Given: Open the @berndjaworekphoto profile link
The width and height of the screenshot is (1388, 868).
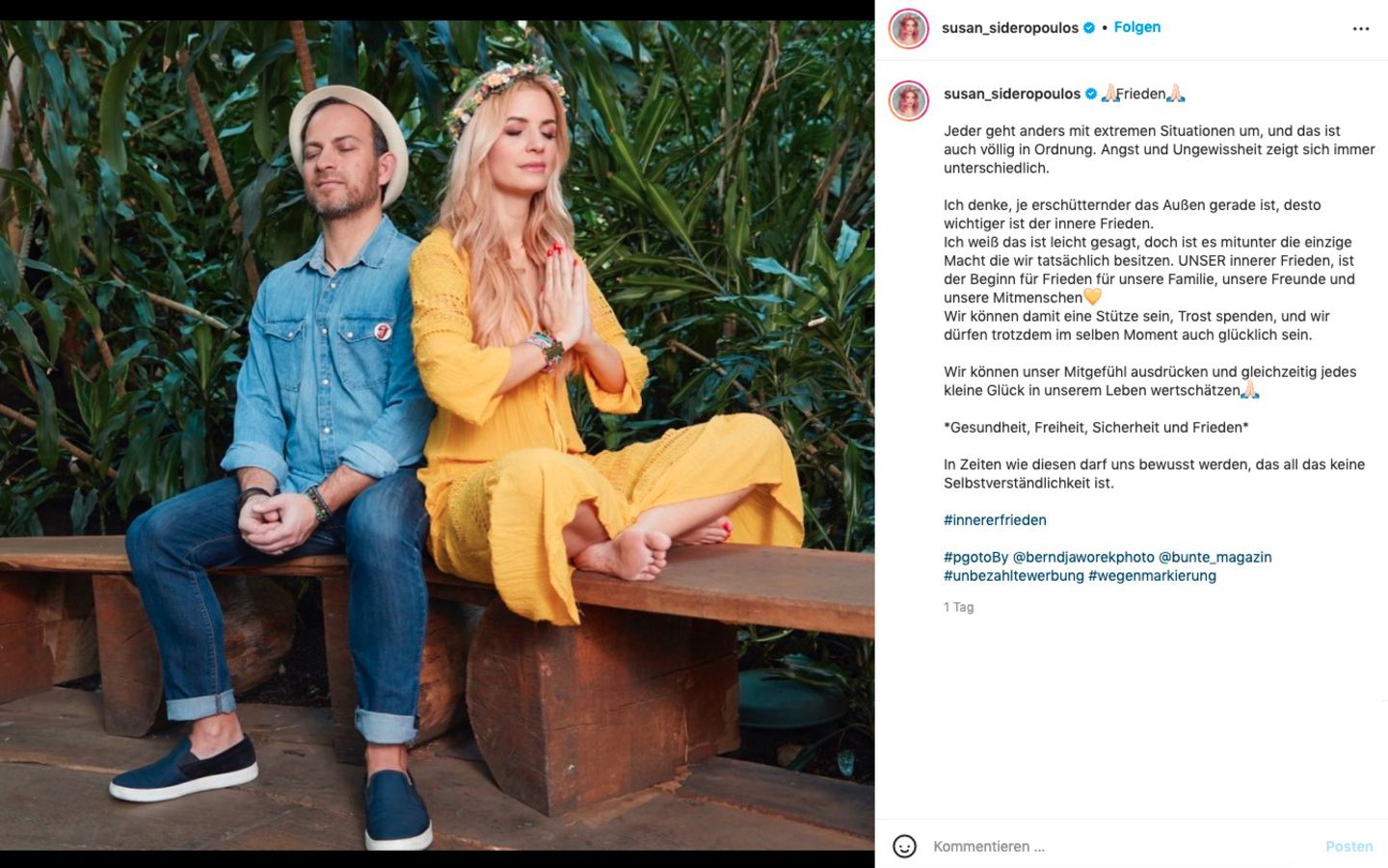Looking at the screenshot, I should (x=1082, y=557).
